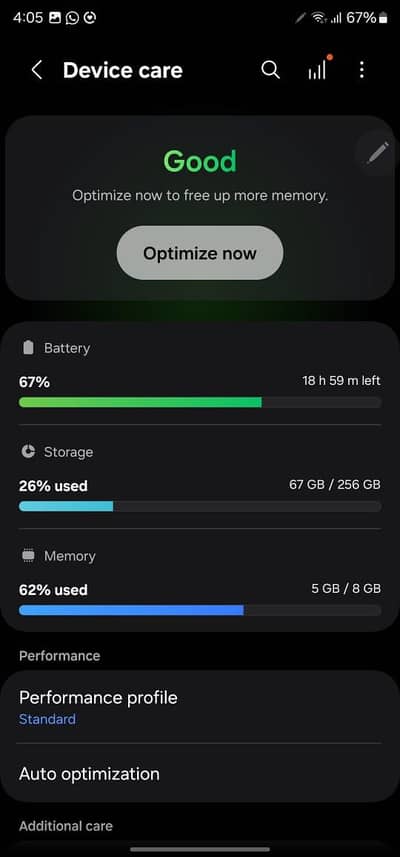Tap the blue Standard profile value
Screen dimensions: 400x857
[x=47, y=719]
